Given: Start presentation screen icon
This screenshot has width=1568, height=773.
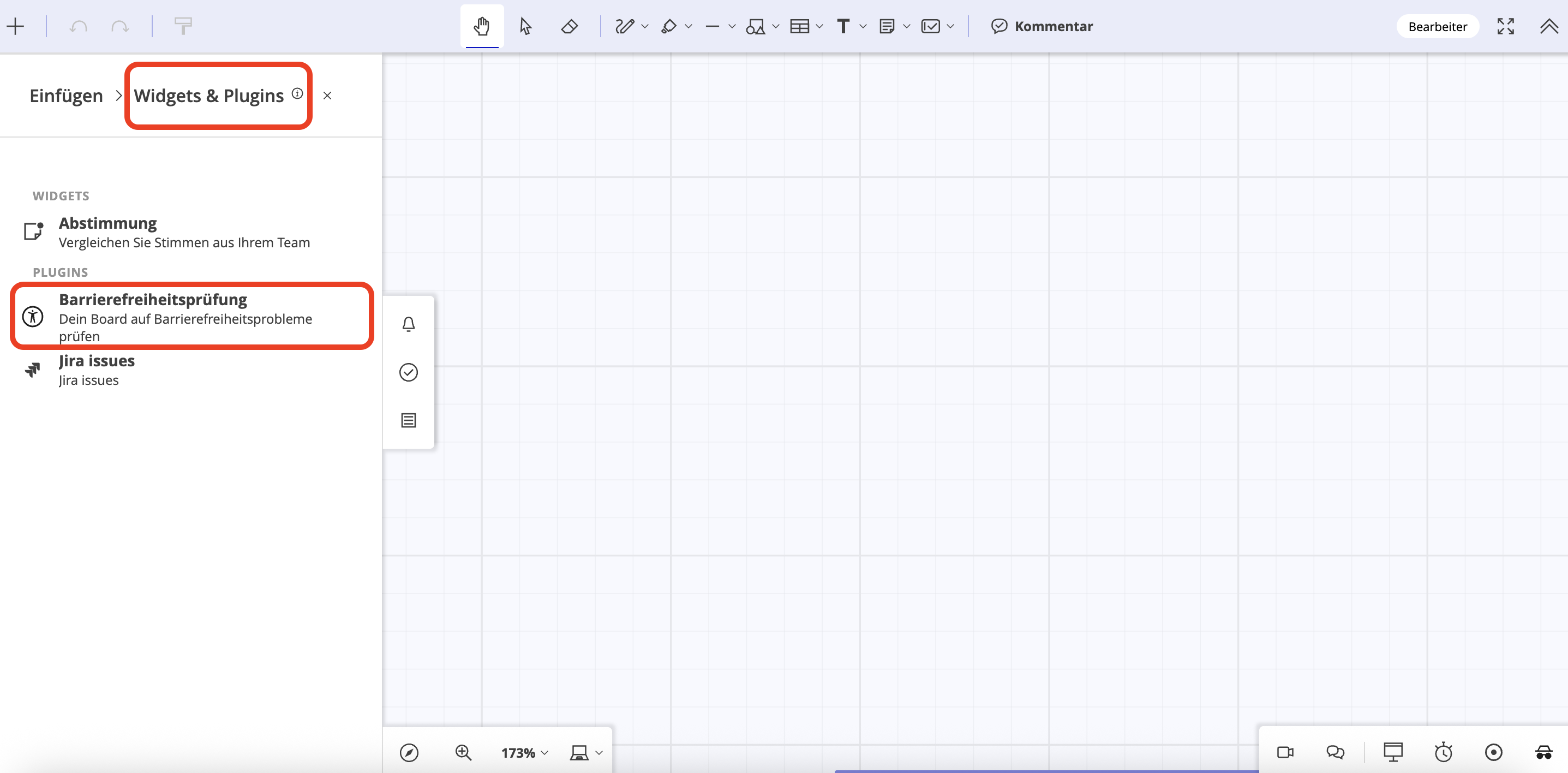Looking at the screenshot, I should pyautogui.click(x=1393, y=752).
